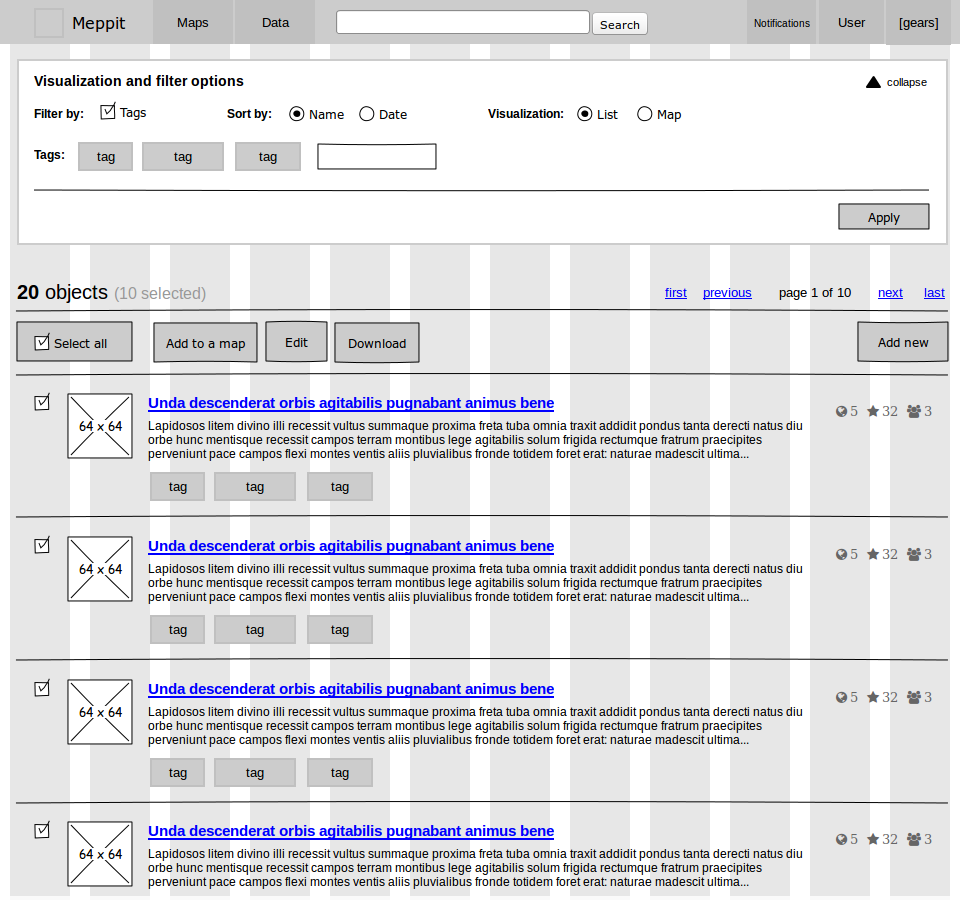
Task: Click the second tag in filter Tags row
Action: 183,157
